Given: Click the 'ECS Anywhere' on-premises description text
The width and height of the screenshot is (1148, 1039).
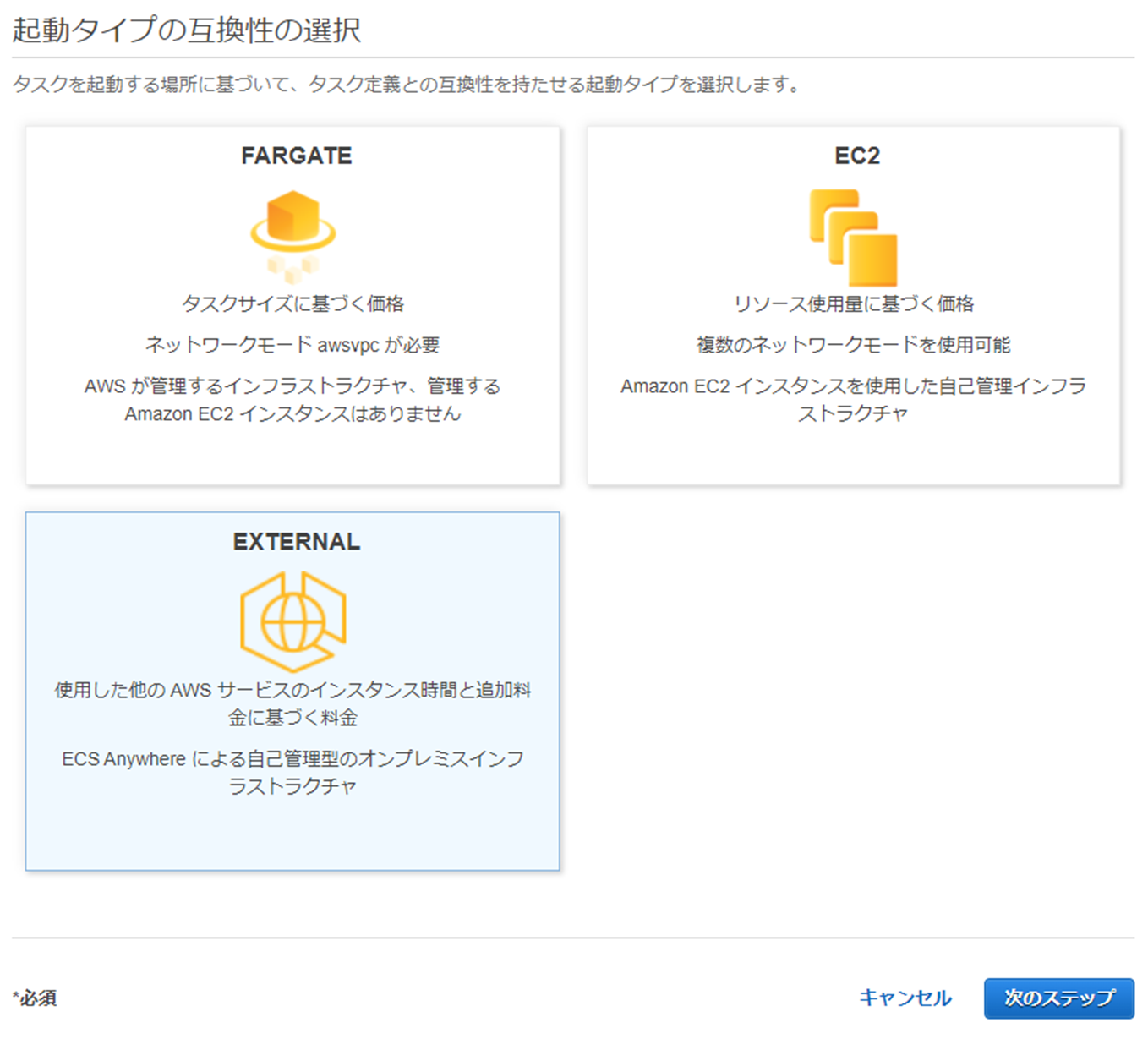Looking at the screenshot, I should 292,773.
